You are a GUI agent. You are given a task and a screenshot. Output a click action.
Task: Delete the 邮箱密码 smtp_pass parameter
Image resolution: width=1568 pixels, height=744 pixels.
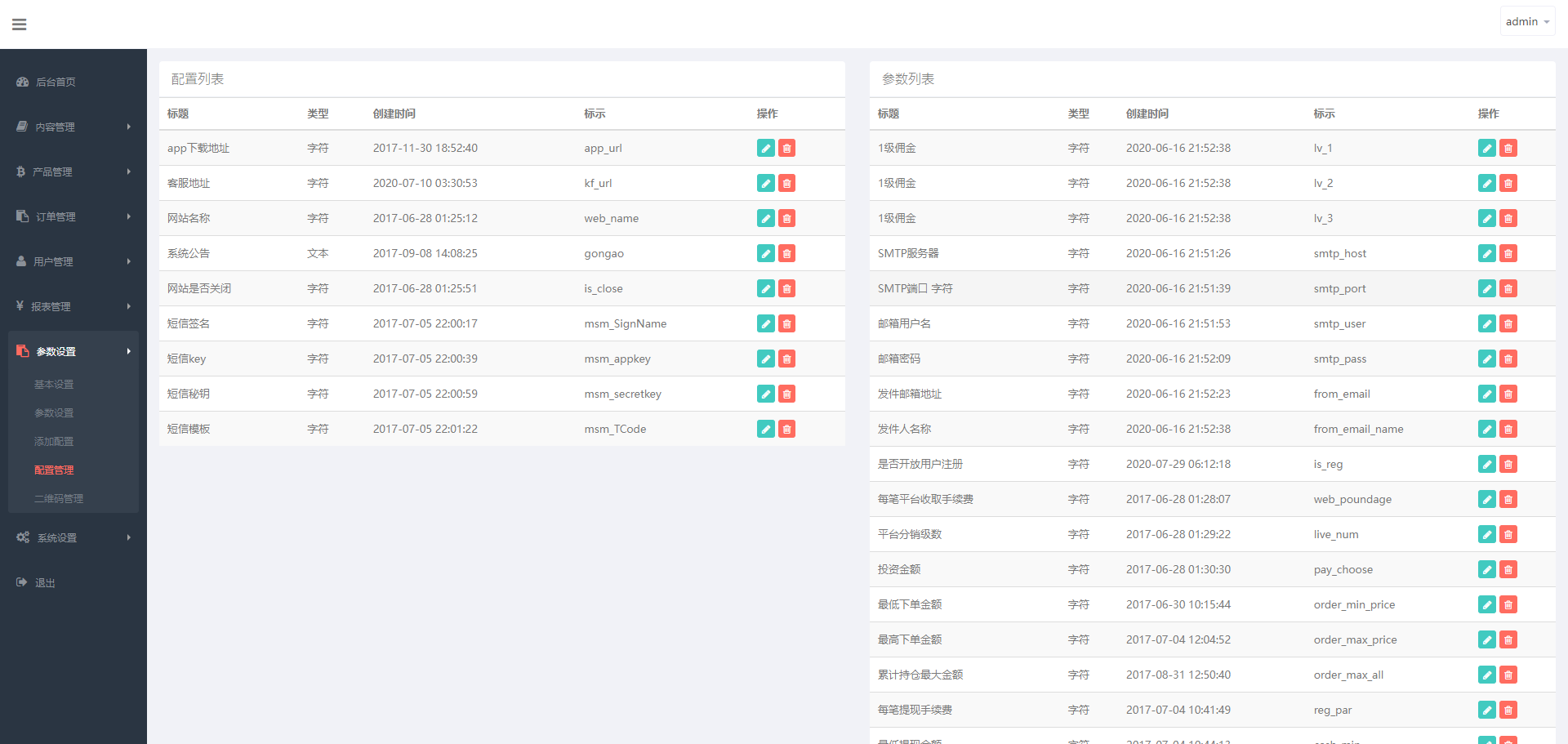tap(1508, 359)
